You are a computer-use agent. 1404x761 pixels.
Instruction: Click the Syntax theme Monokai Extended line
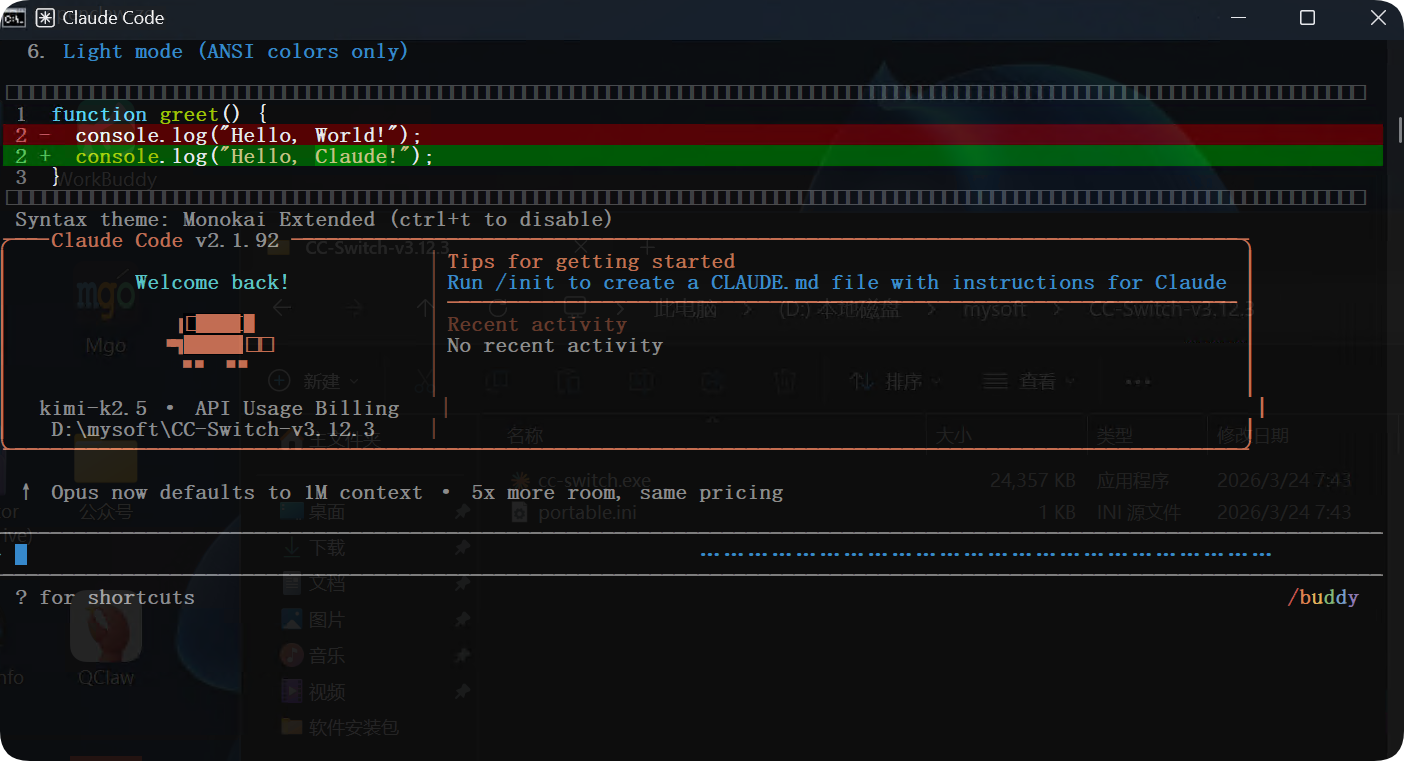(313, 219)
